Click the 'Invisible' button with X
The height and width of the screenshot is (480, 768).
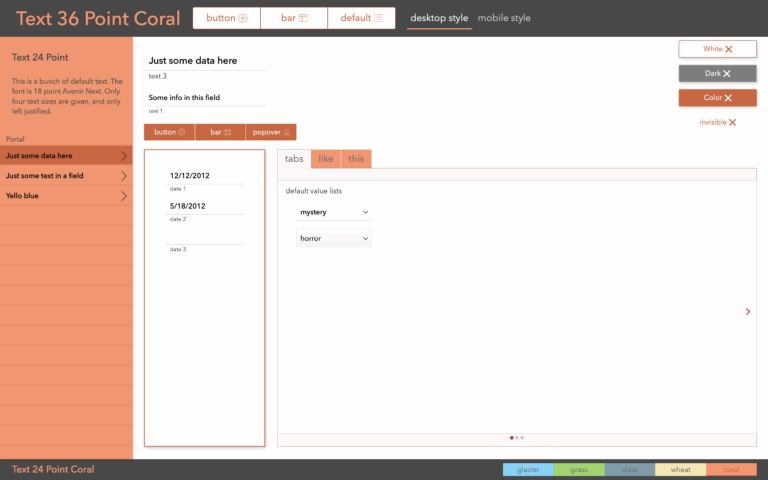(718, 122)
